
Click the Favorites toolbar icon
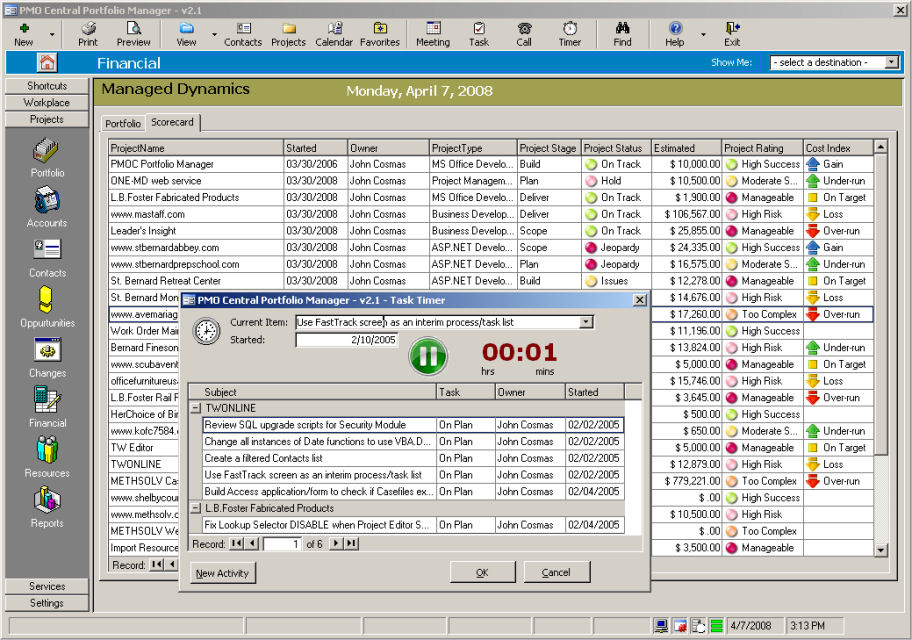(380, 34)
